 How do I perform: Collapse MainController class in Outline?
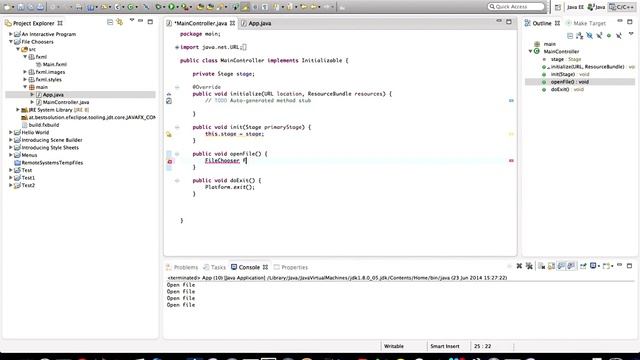(530, 51)
